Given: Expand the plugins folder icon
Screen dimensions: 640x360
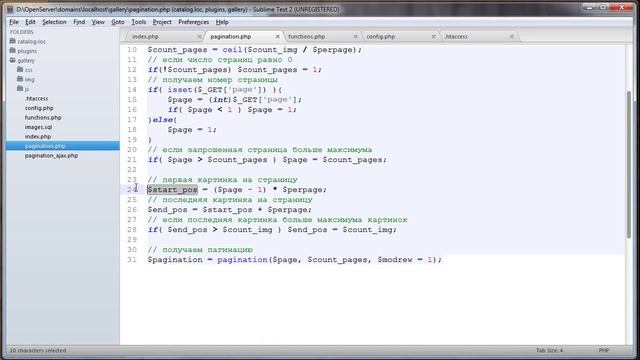Looking at the screenshot, I should point(13,51).
